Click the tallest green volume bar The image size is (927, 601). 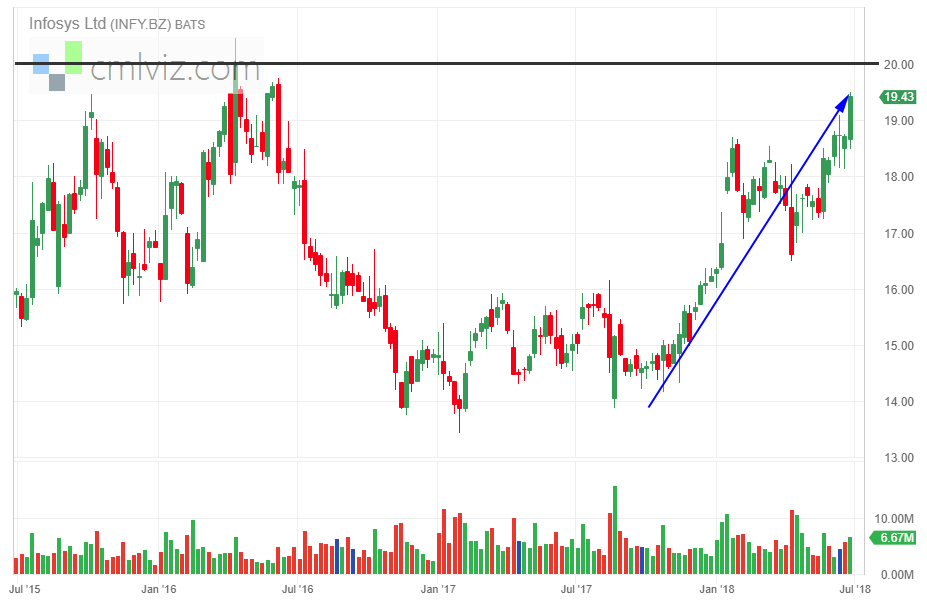point(615,530)
